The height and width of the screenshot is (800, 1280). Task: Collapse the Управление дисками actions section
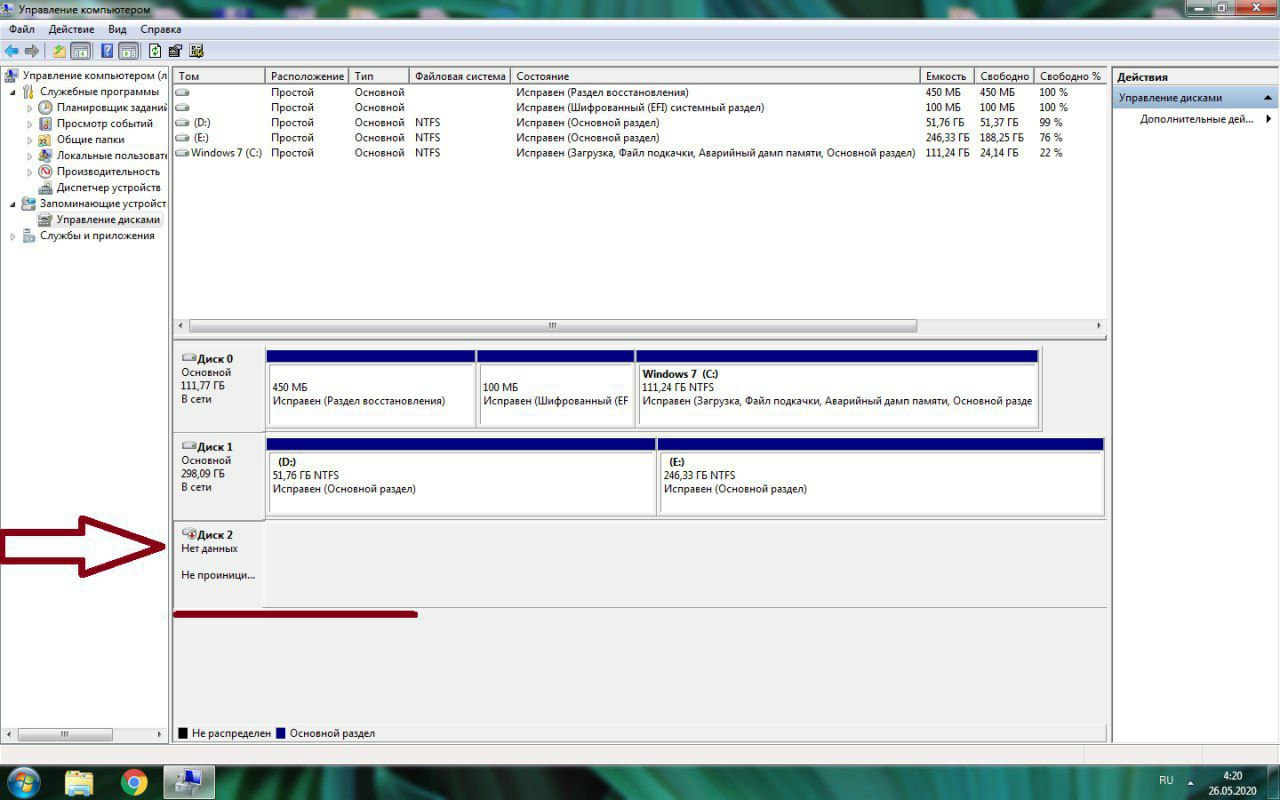[1268, 98]
